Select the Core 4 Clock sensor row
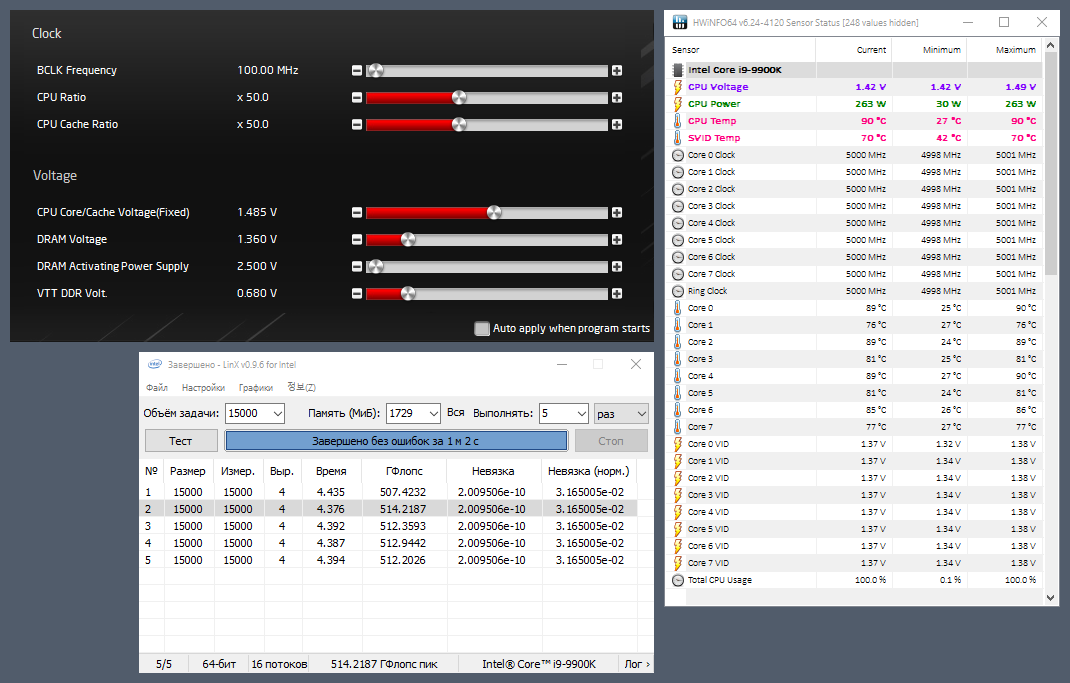Screen dimensions: 1070x683 [854, 223]
